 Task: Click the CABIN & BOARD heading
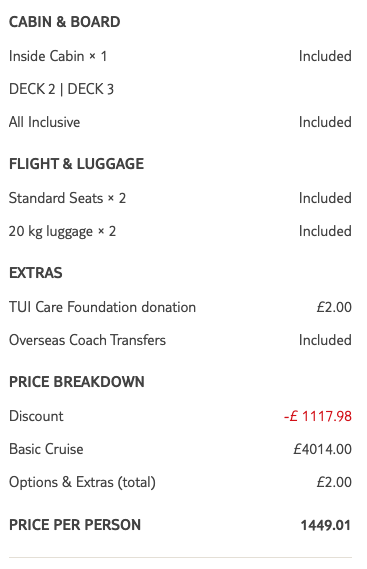coord(65,22)
